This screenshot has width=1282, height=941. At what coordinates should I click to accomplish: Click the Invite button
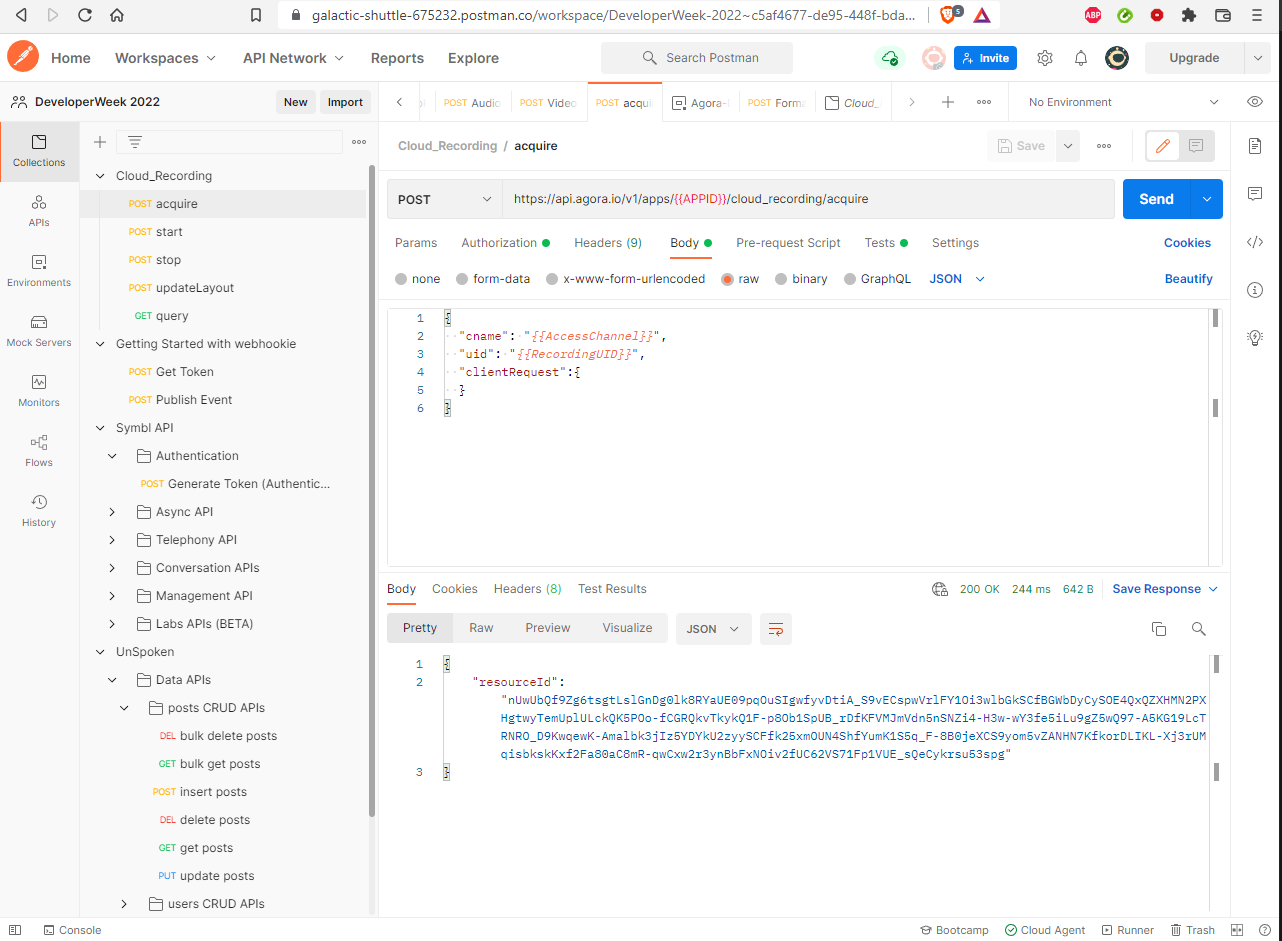(x=985, y=58)
